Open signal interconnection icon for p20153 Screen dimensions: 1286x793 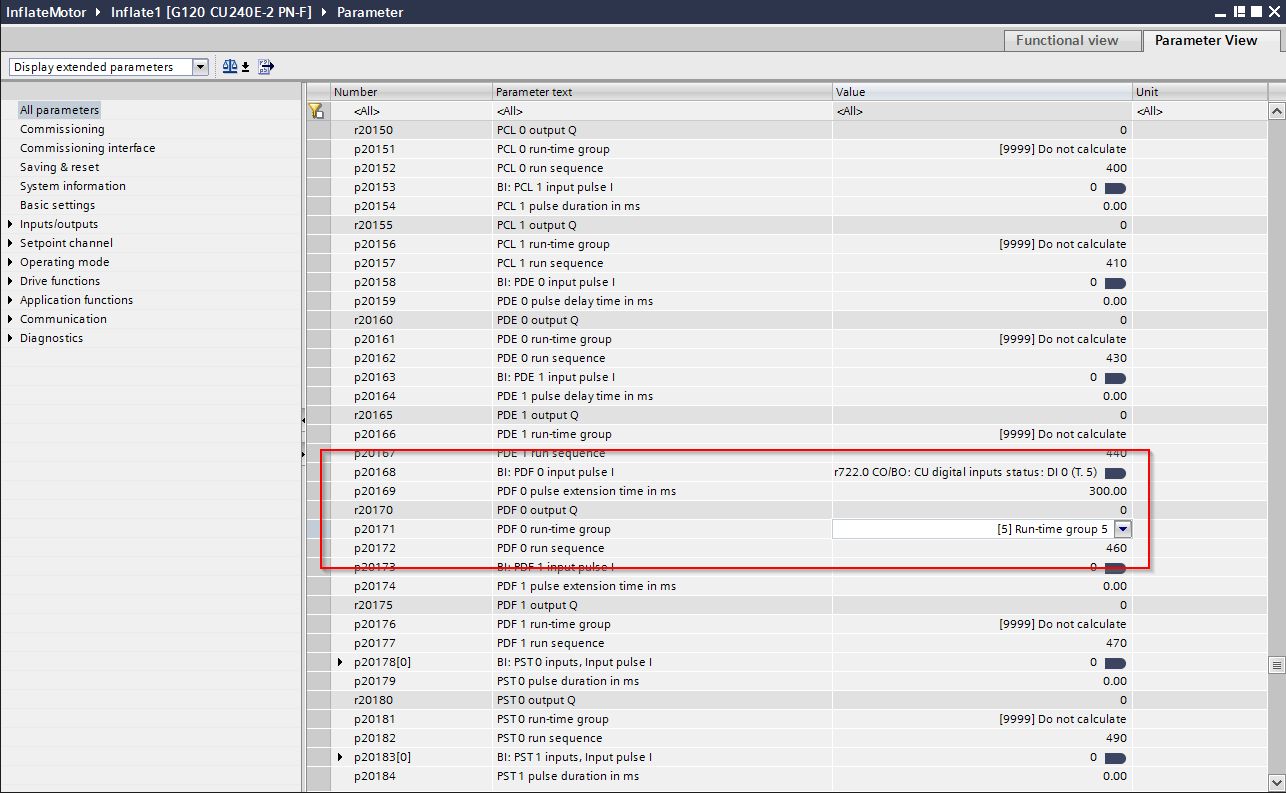coord(1115,187)
